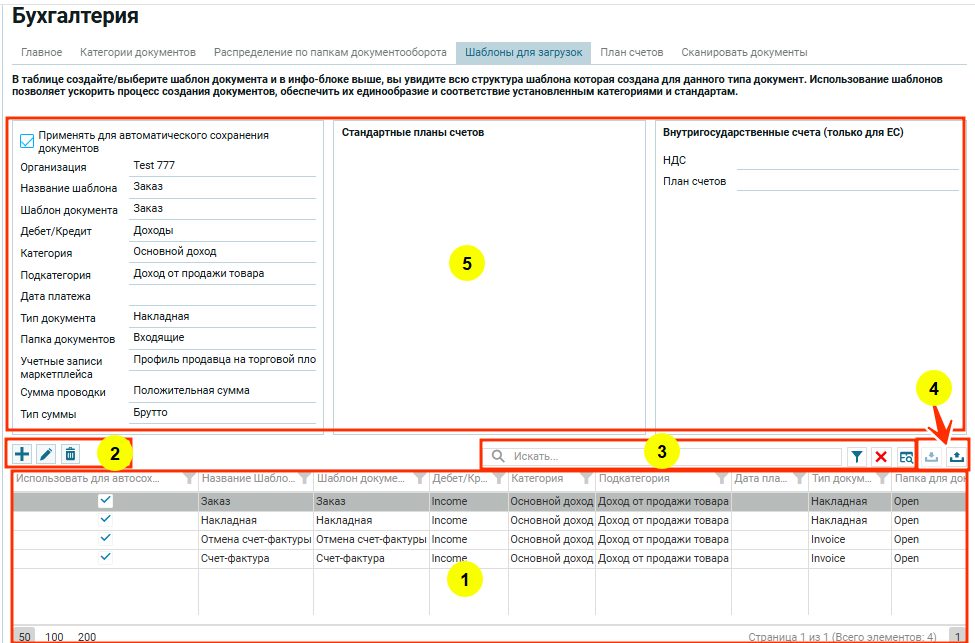Click the plus icon to add template
The height and width of the screenshot is (643, 975).
click(x=22, y=454)
